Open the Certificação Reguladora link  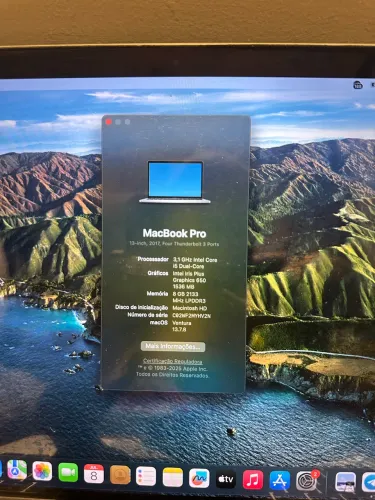click(x=173, y=361)
